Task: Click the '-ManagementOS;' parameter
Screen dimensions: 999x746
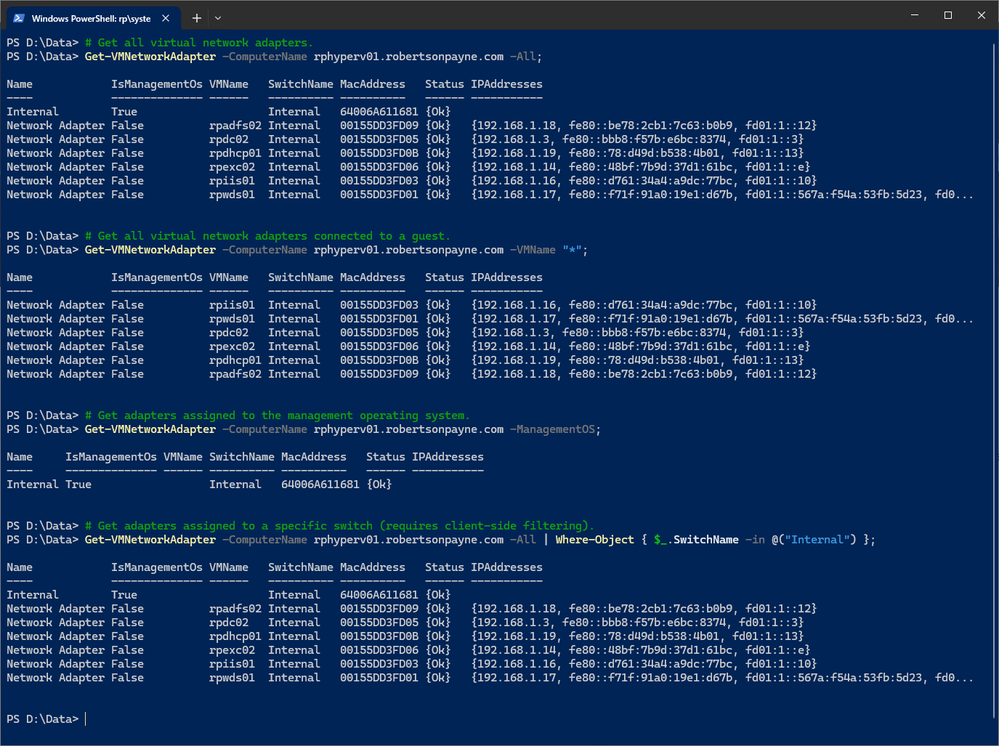Action: (555, 429)
